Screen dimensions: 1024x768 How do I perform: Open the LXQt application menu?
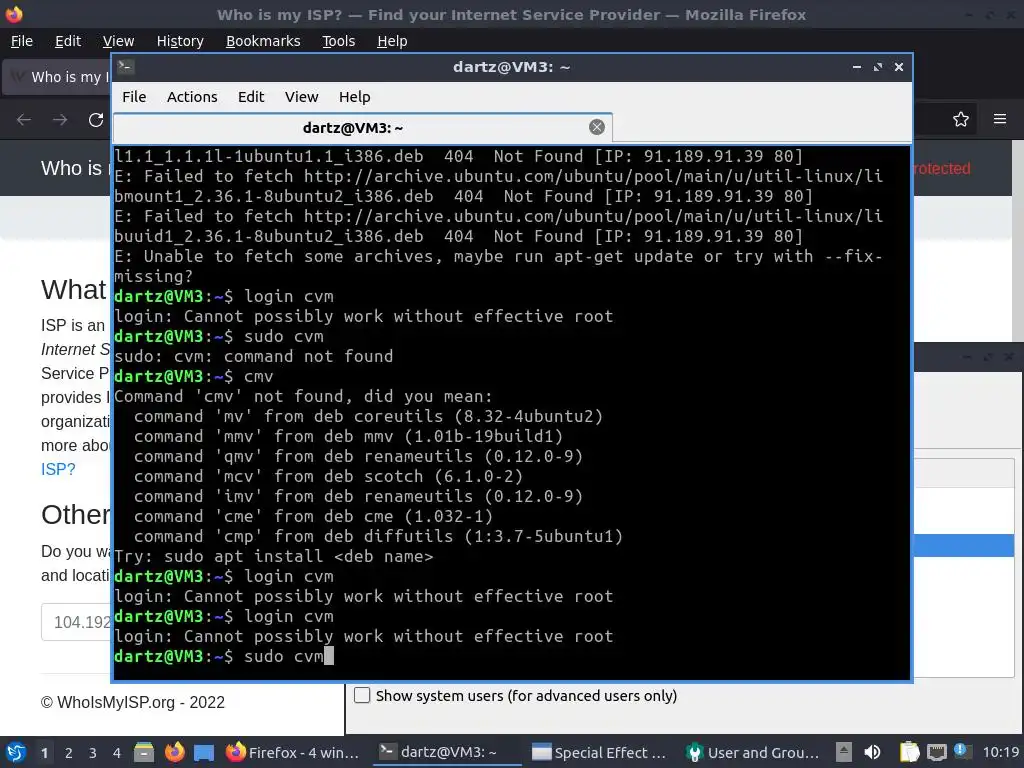tap(16, 753)
